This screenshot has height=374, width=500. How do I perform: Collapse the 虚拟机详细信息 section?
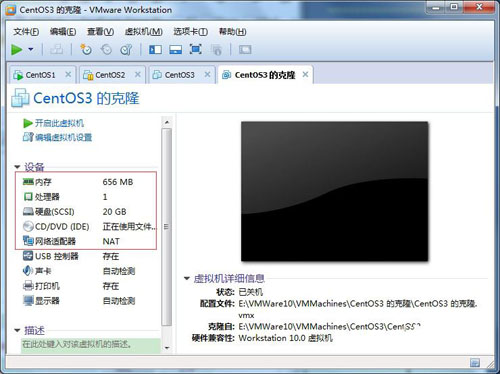[187, 278]
